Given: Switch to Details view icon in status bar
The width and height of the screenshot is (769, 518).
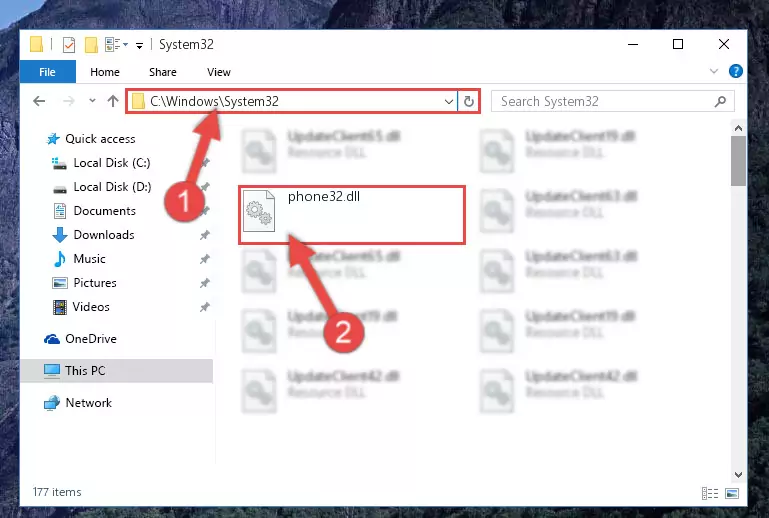Looking at the screenshot, I should (710, 493).
